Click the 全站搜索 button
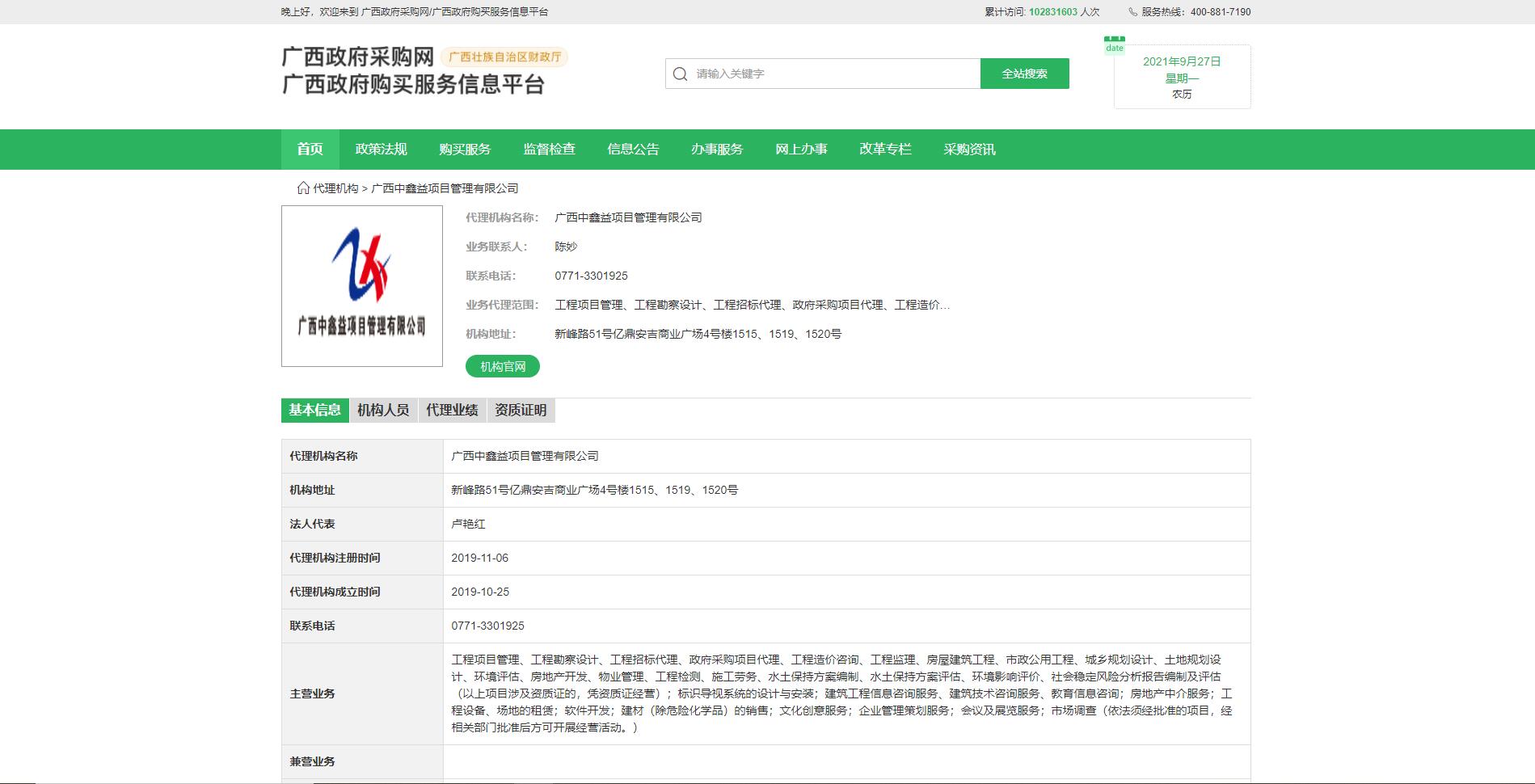Image resolution: width=1535 pixels, height=784 pixels. 1024,74
